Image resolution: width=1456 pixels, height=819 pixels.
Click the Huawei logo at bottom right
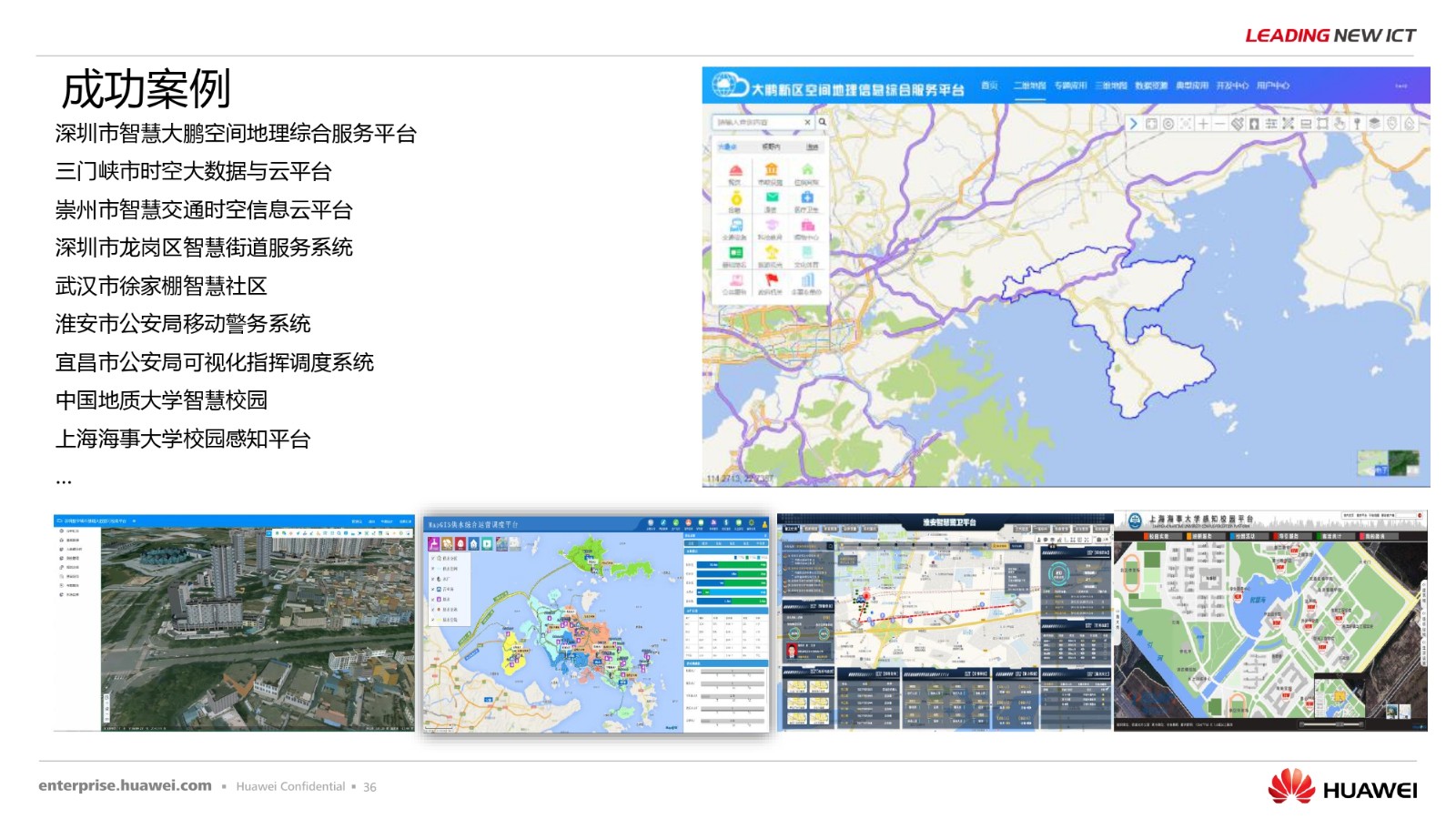click(1342, 787)
